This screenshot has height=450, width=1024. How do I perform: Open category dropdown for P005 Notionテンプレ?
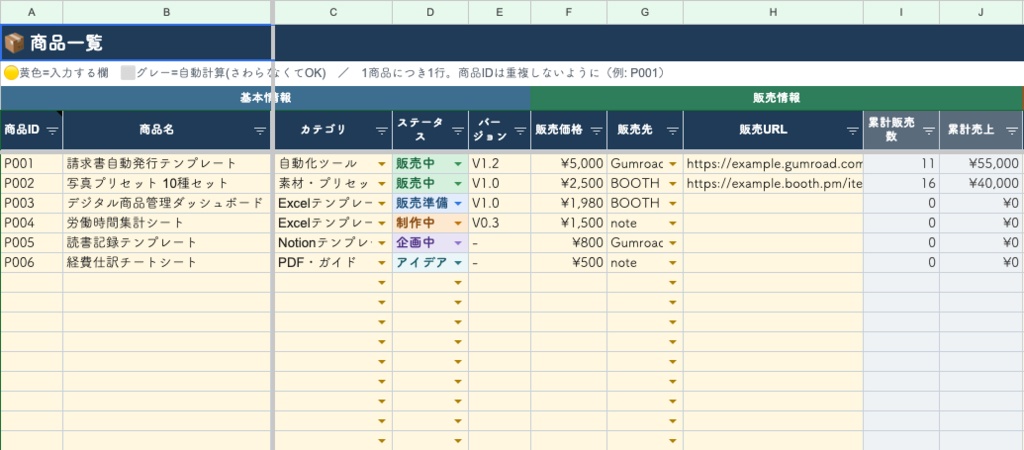[382, 243]
